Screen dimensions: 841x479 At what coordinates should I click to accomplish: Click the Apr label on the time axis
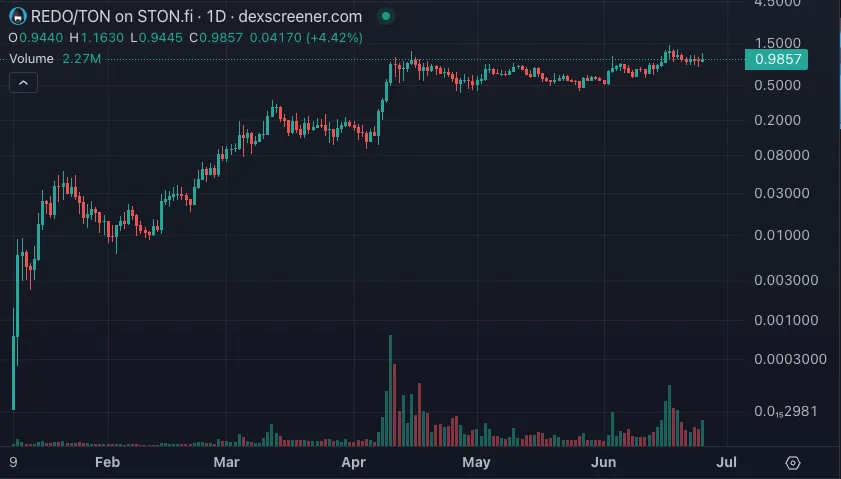353,463
